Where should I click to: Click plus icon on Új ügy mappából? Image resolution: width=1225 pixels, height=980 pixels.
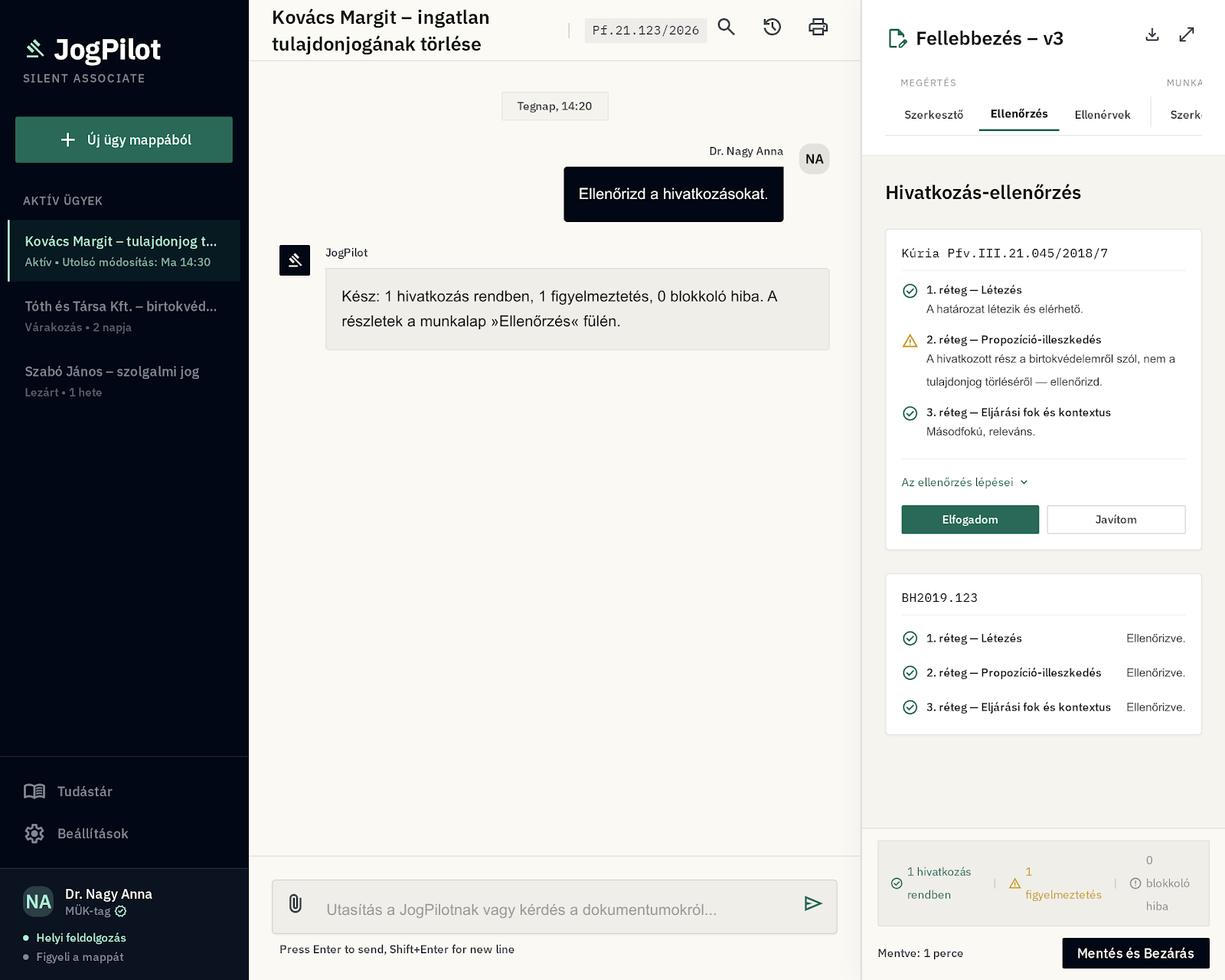(68, 139)
